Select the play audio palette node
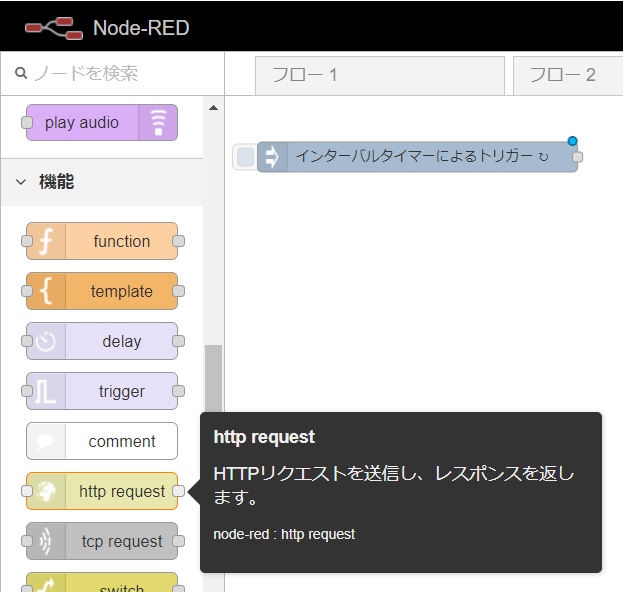This screenshot has width=623, height=592. 102,122
